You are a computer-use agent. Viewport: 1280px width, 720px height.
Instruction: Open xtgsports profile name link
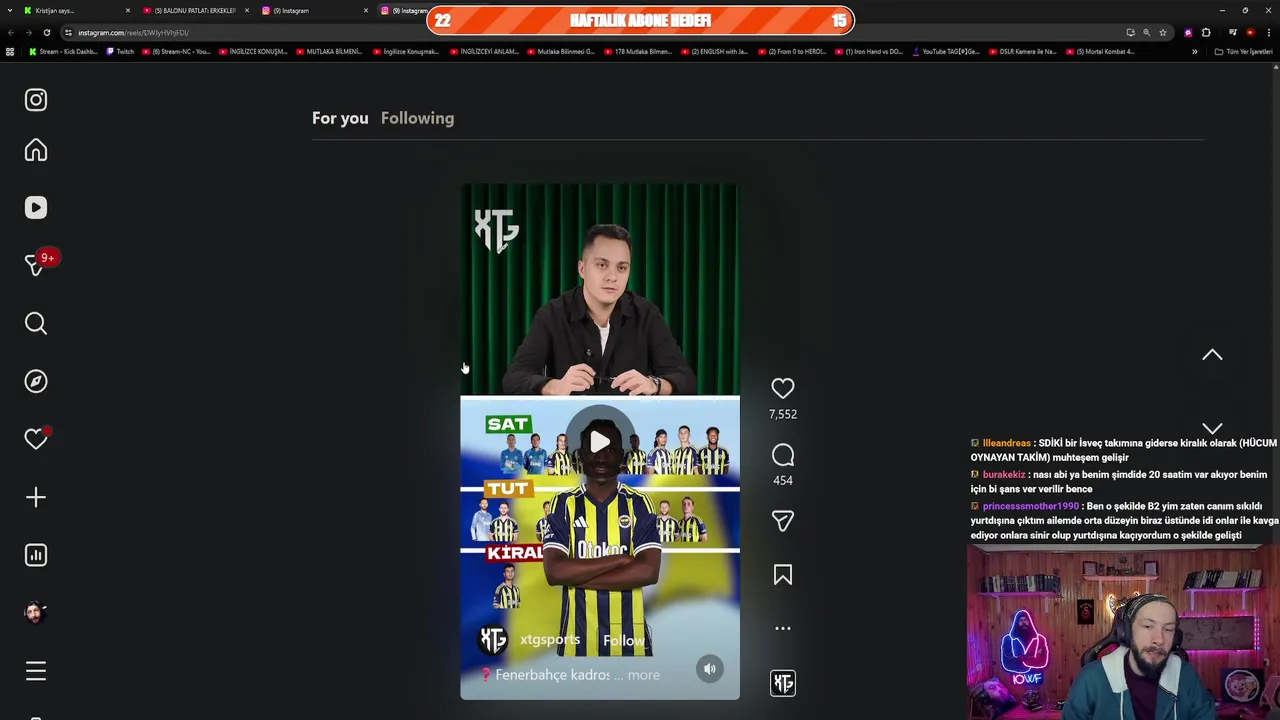549,640
